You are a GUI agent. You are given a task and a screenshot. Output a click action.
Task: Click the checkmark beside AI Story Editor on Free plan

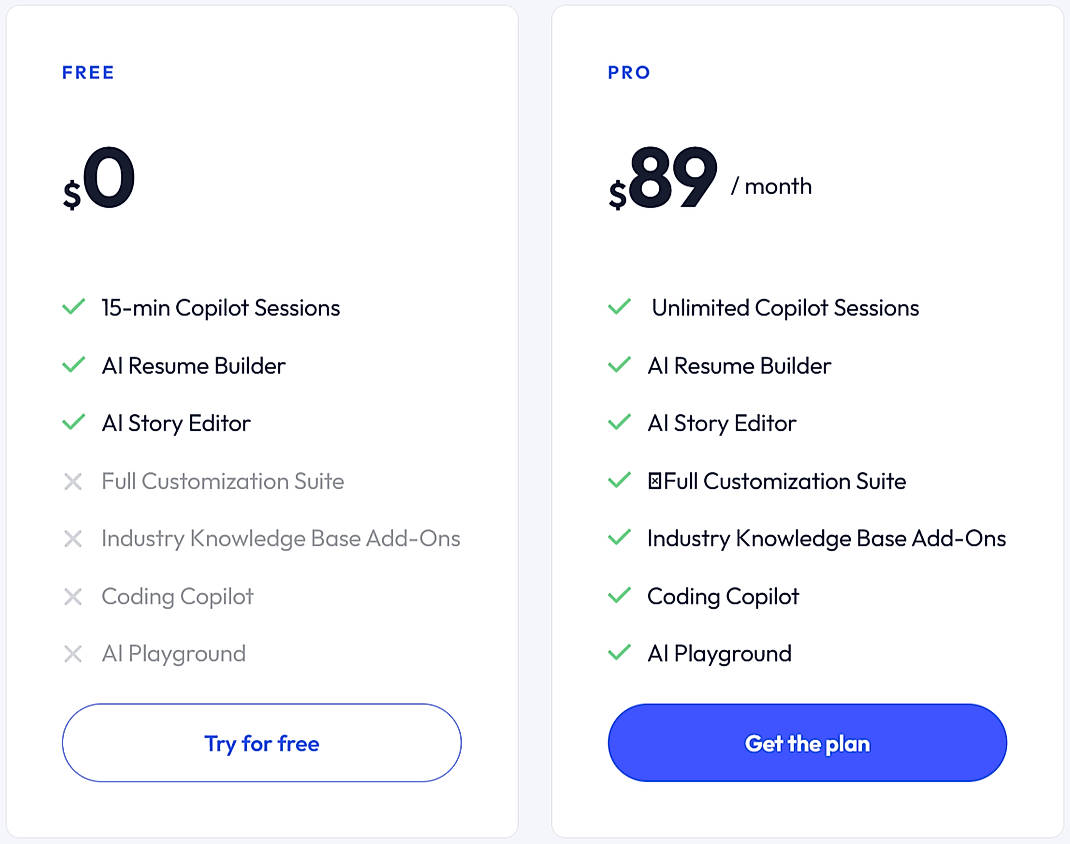73,423
